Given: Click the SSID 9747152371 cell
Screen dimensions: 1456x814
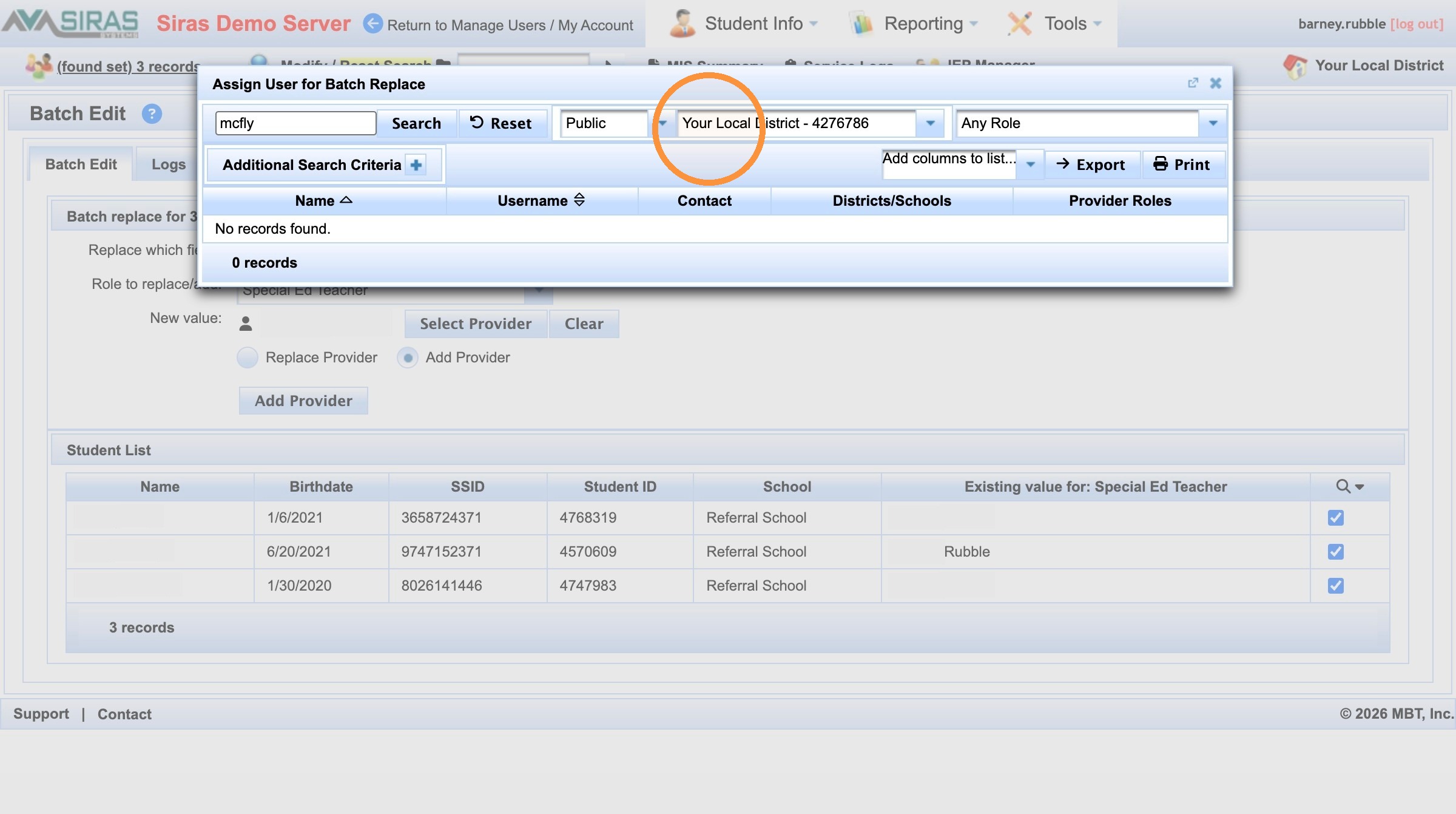Looking at the screenshot, I should click(468, 552).
